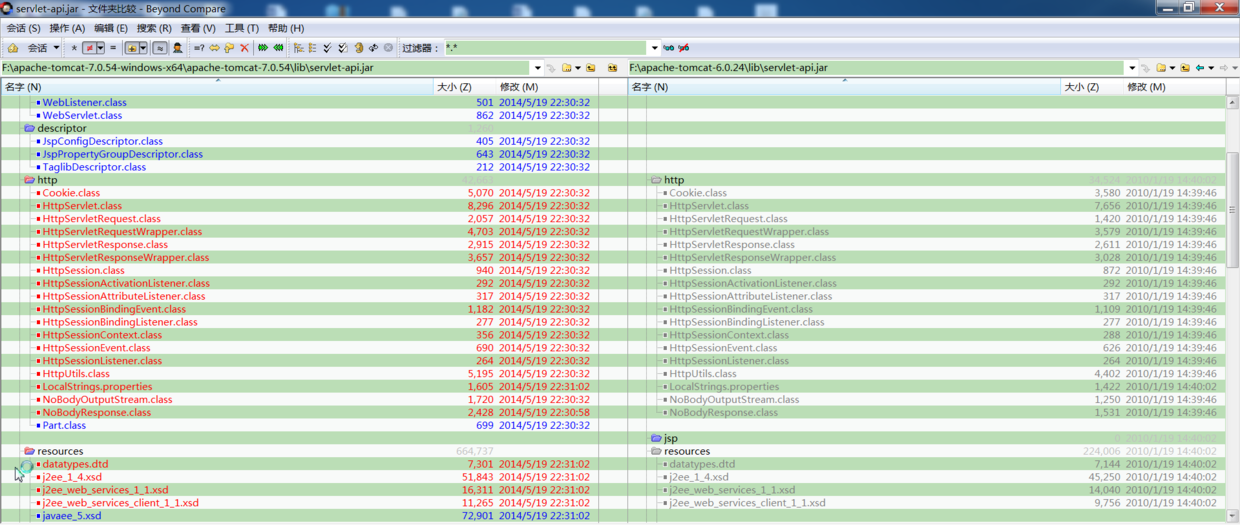Open the 操作 (A) menu
This screenshot has height=525, width=1240.
[x=67, y=28]
